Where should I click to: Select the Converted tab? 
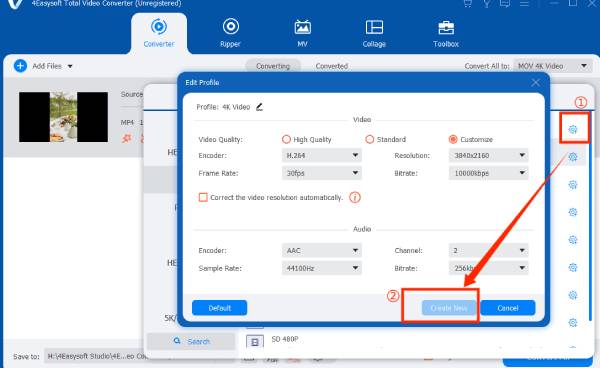pyautogui.click(x=332, y=66)
